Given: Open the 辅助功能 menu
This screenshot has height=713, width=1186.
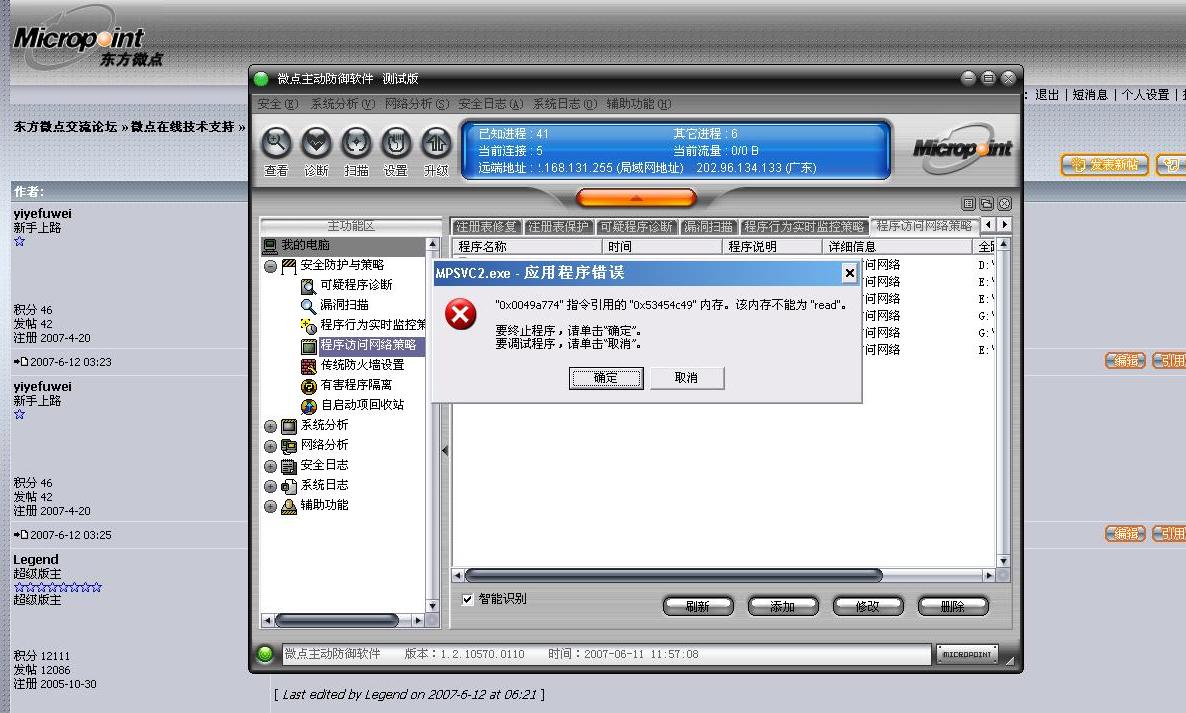Looking at the screenshot, I should pos(638,104).
